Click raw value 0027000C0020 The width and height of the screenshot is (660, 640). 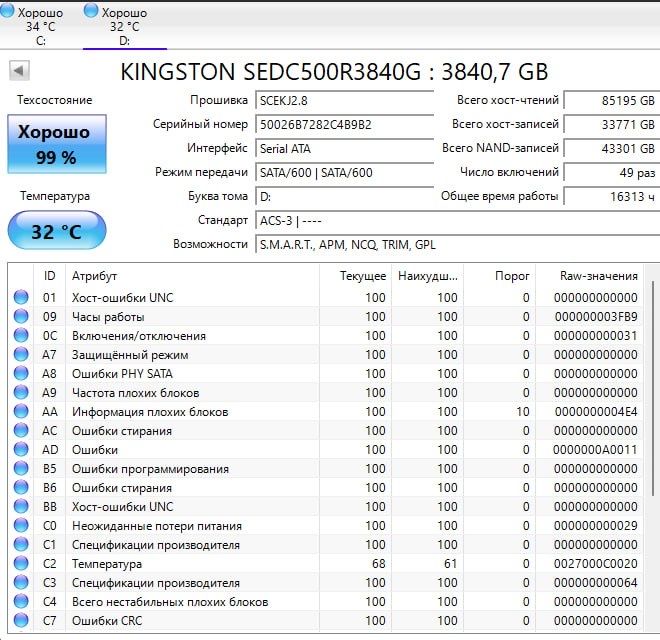[x=596, y=564]
